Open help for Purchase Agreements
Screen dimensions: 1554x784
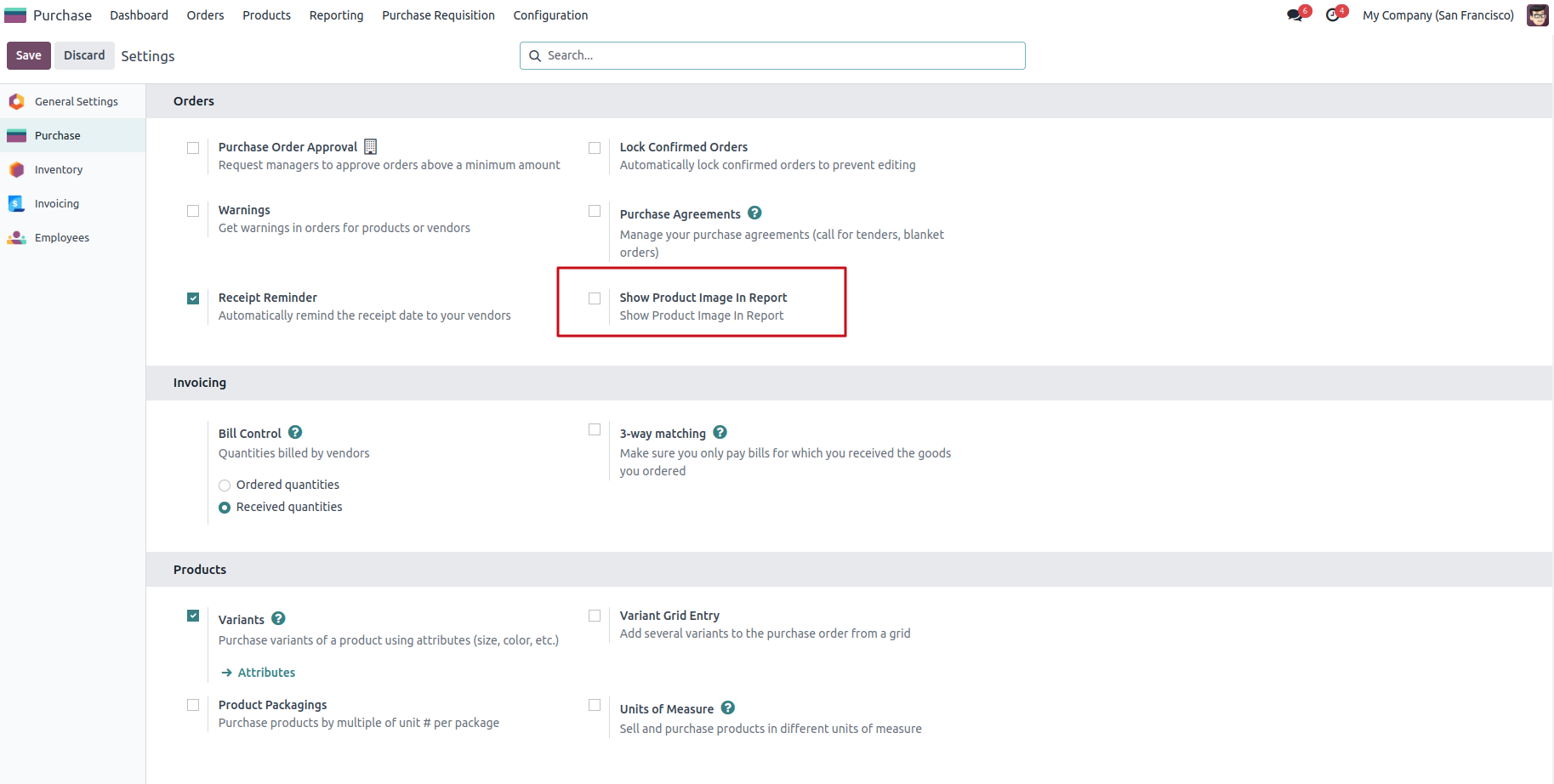(x=754, y=213)
